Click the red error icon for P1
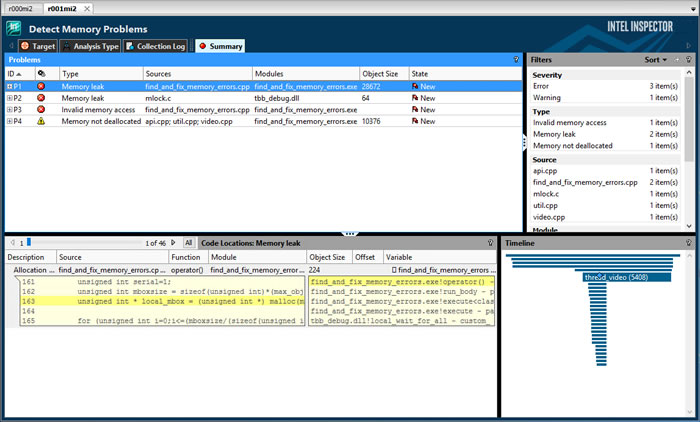The height and width of the screenshot is (422, 700). tap(41, 87)
